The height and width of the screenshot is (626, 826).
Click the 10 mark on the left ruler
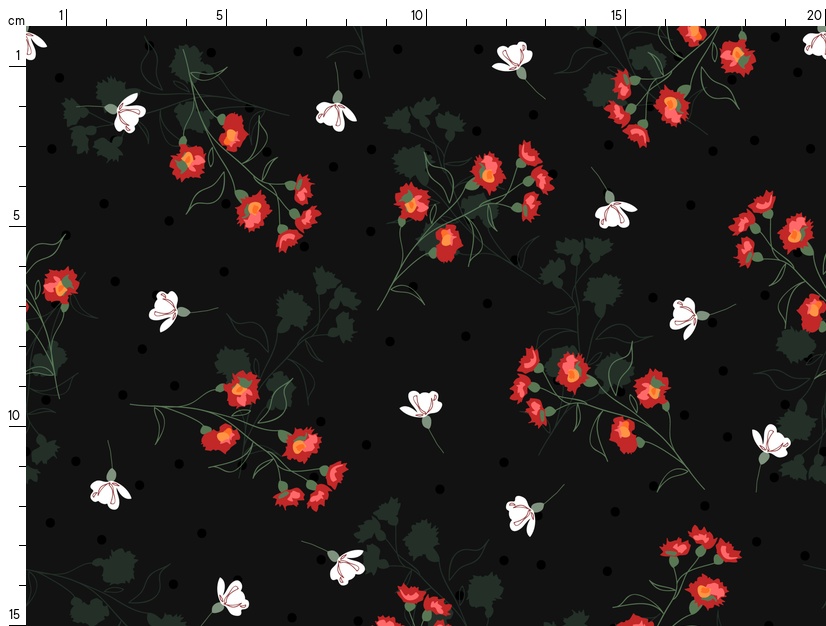[15, 416]
